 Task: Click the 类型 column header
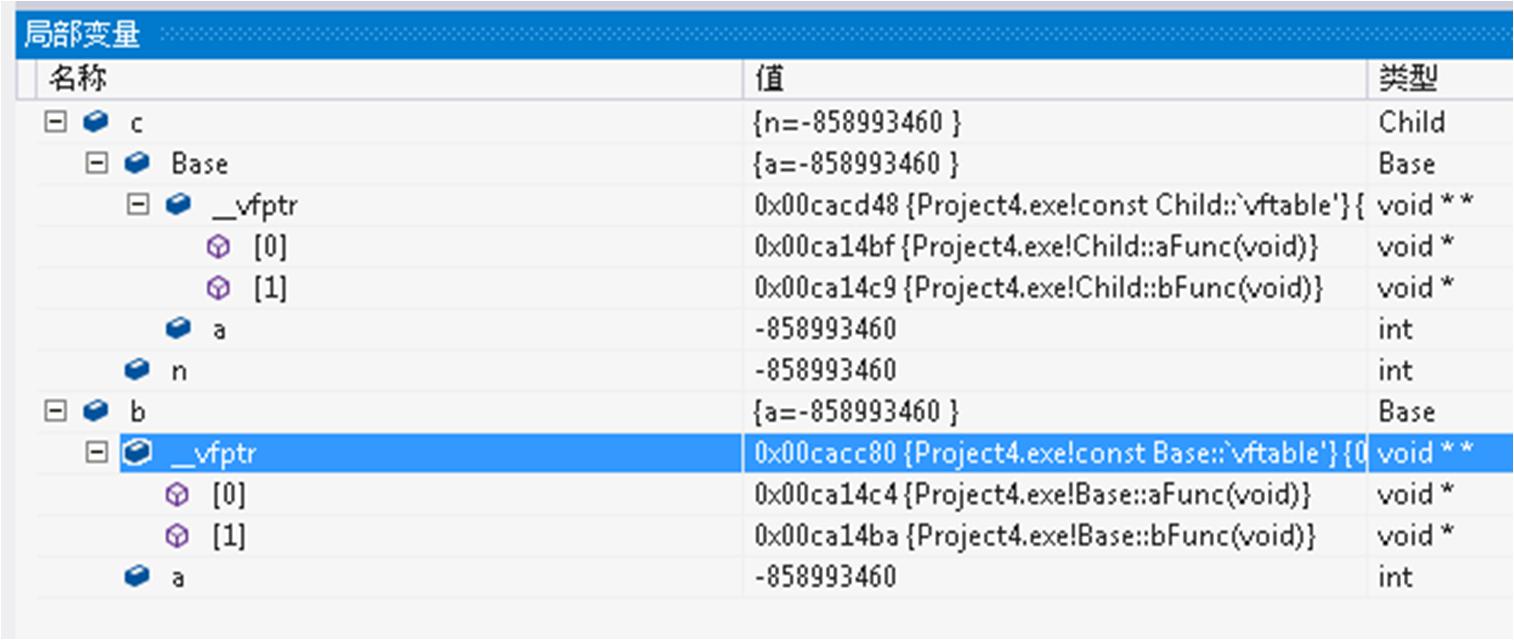coord(1409,79)
